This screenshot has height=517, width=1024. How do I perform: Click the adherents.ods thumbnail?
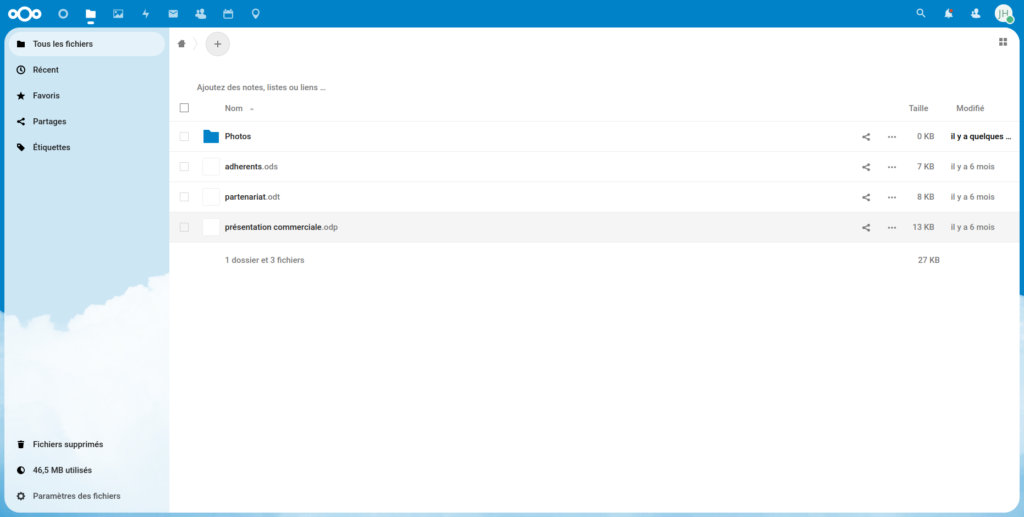pos(211,166)
